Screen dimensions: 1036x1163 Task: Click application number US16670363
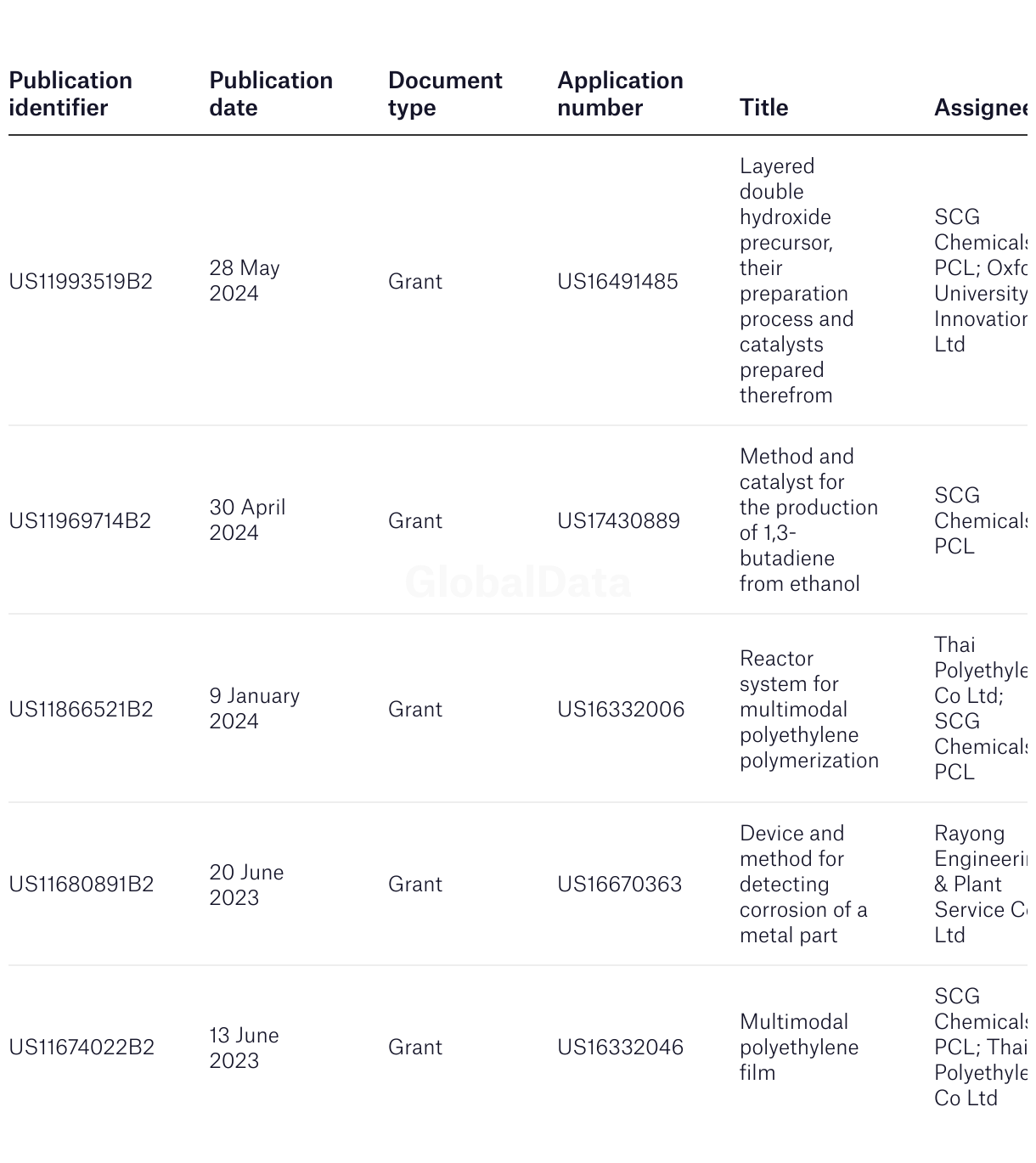click(619, 884)
